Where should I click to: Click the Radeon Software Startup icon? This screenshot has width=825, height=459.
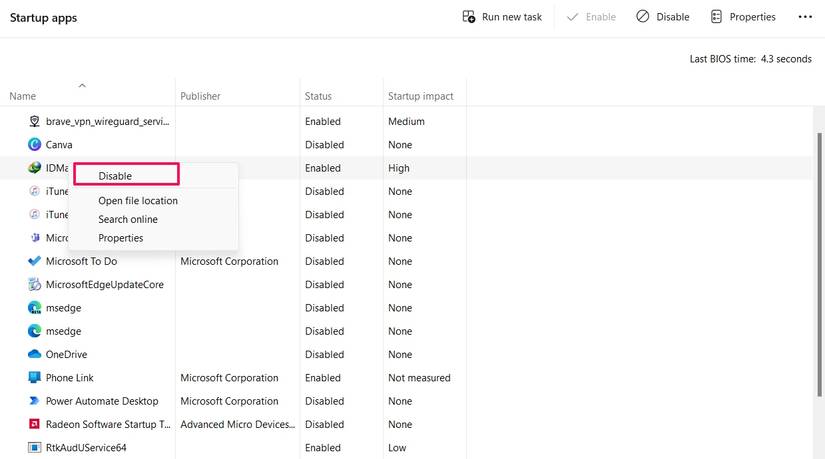[34, 424]
